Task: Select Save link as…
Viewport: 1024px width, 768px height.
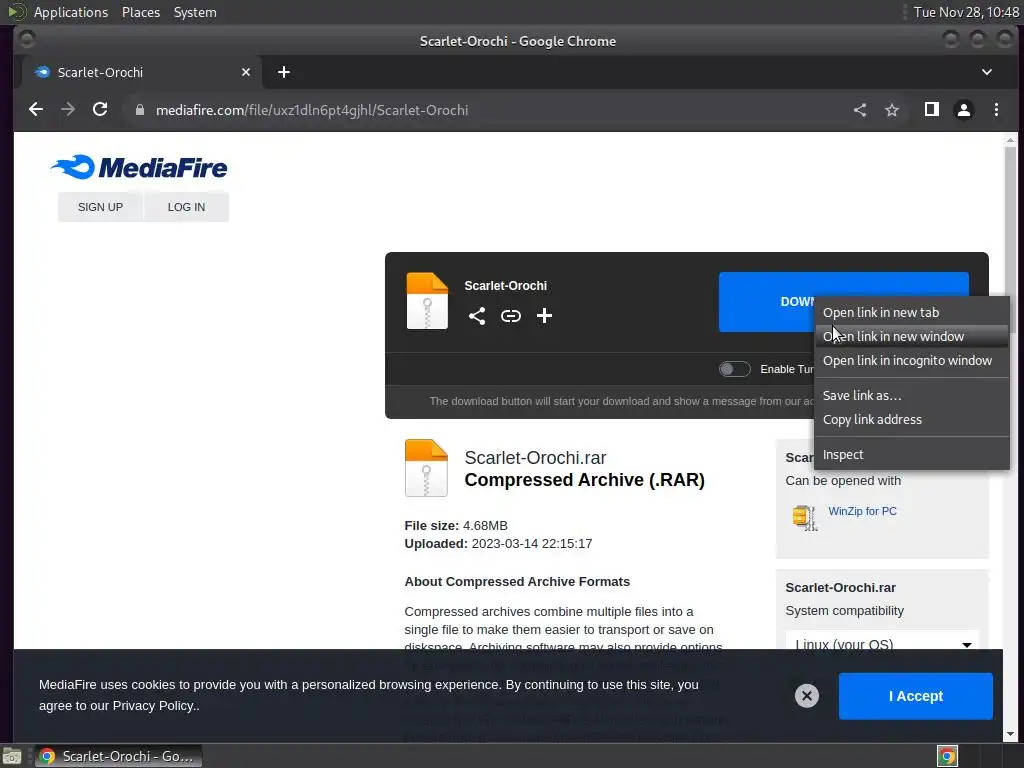Action: coord(912,395)
